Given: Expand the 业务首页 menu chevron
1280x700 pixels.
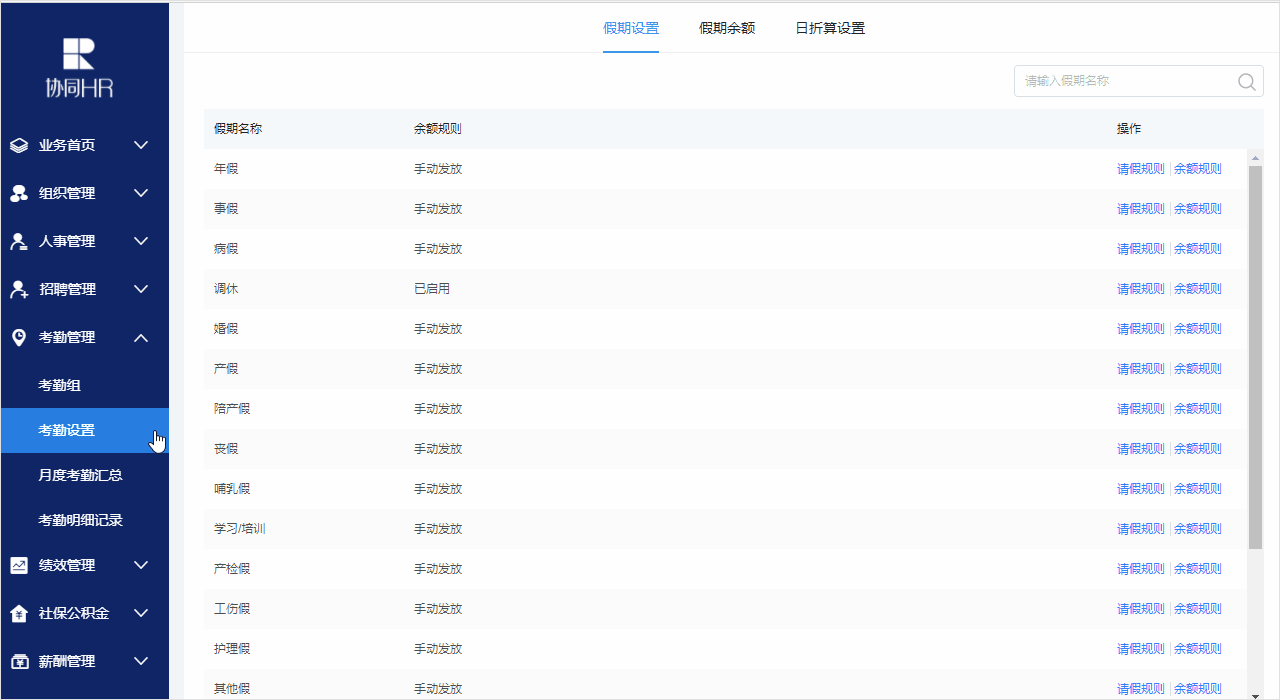Looking at the screenshot, I should click(141, 145).
